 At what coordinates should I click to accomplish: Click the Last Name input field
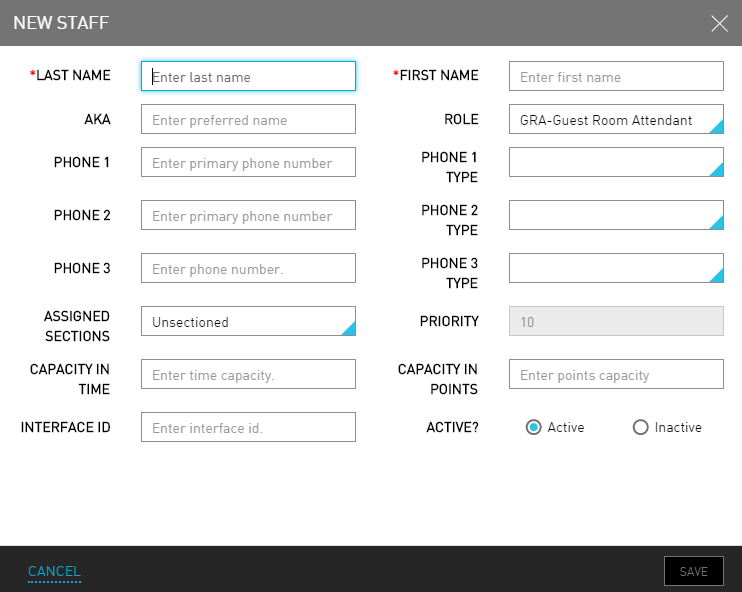[x=248, y=76]
